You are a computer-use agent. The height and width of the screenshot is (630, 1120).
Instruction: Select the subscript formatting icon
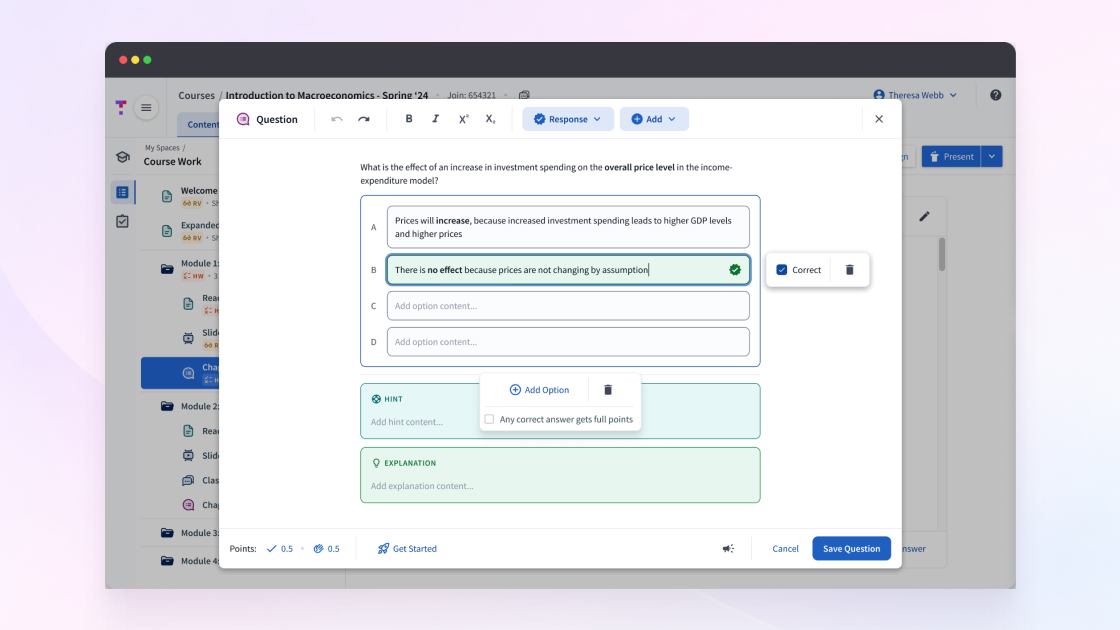coord(491,119)
